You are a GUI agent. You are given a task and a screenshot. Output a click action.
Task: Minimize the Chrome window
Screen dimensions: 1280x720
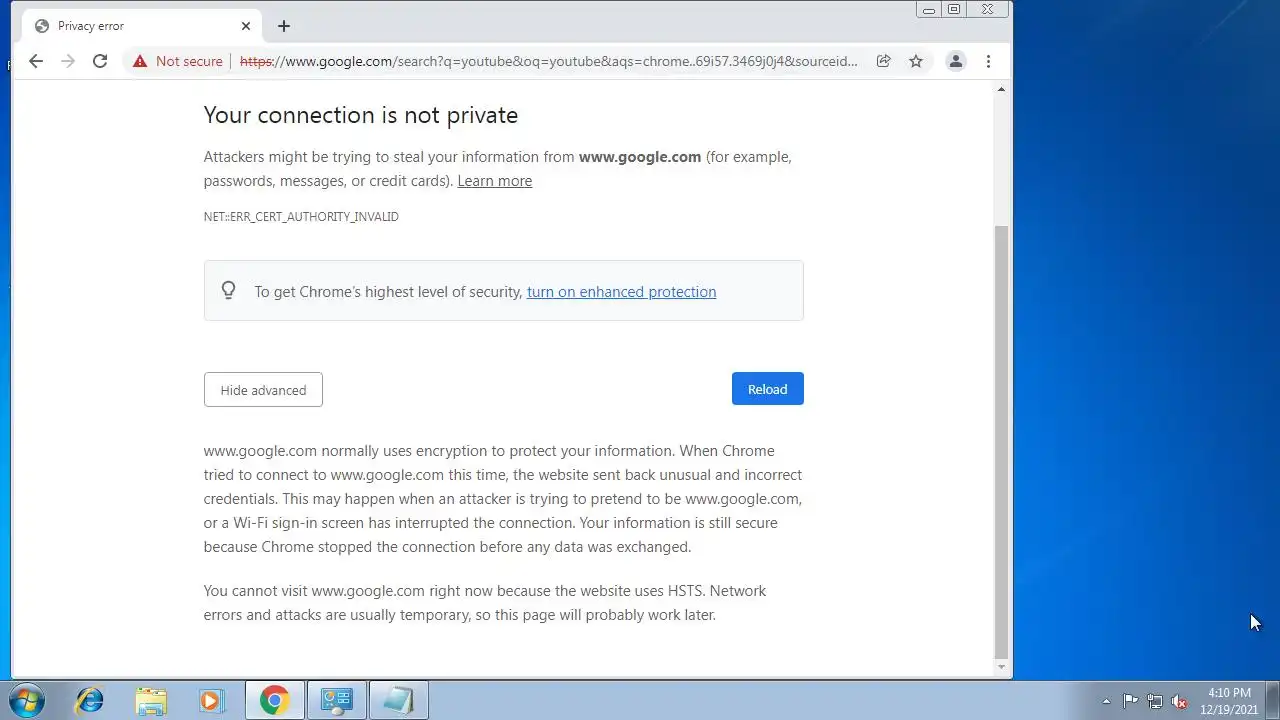coord(929,9)
